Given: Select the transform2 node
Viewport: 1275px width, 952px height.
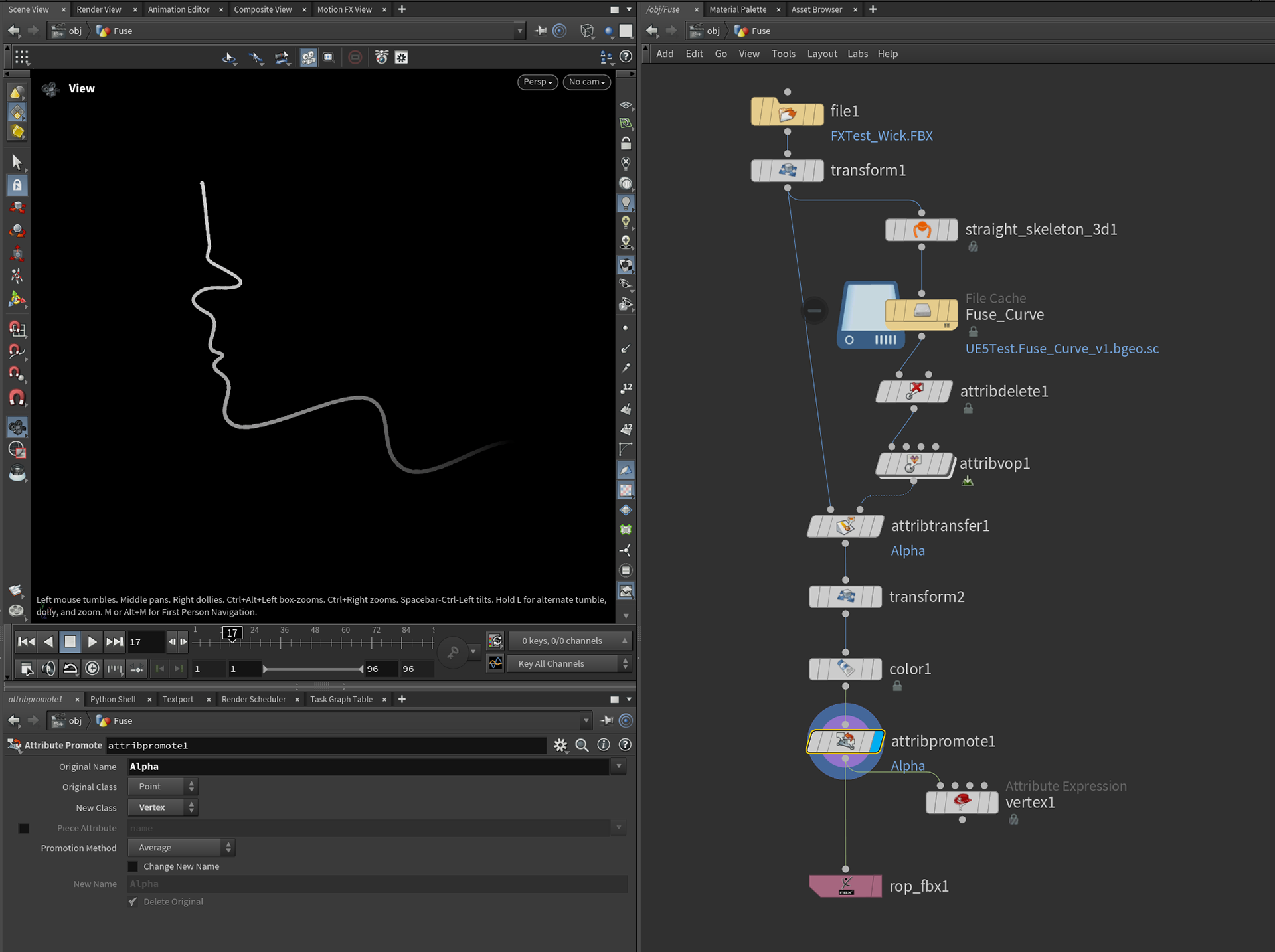Looking at the screenshot, I should tap(845, 597).
